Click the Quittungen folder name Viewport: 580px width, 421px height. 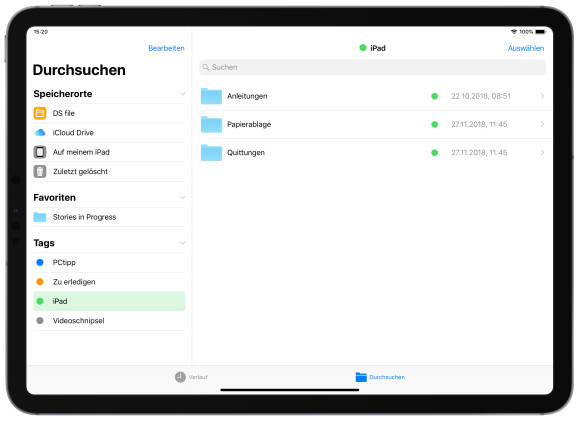(x=246, y=152)
